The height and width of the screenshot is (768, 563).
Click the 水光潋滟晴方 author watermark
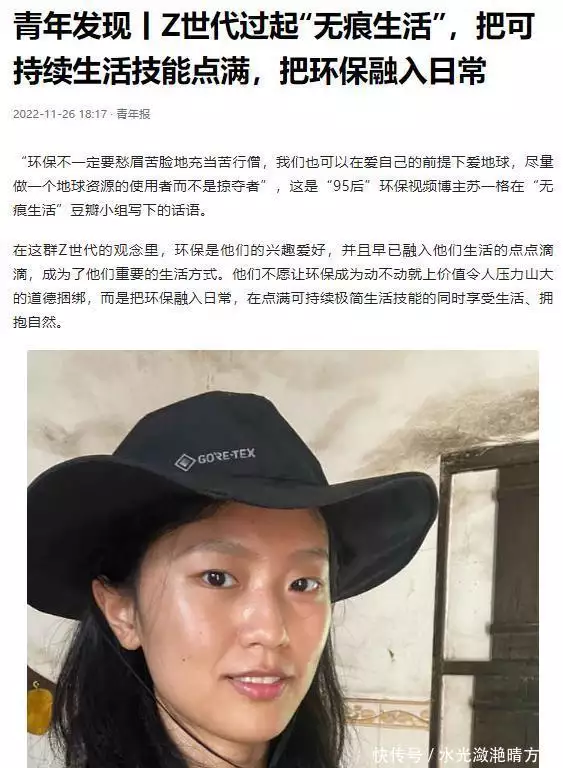pyautogui.click(x=489, y=755)
